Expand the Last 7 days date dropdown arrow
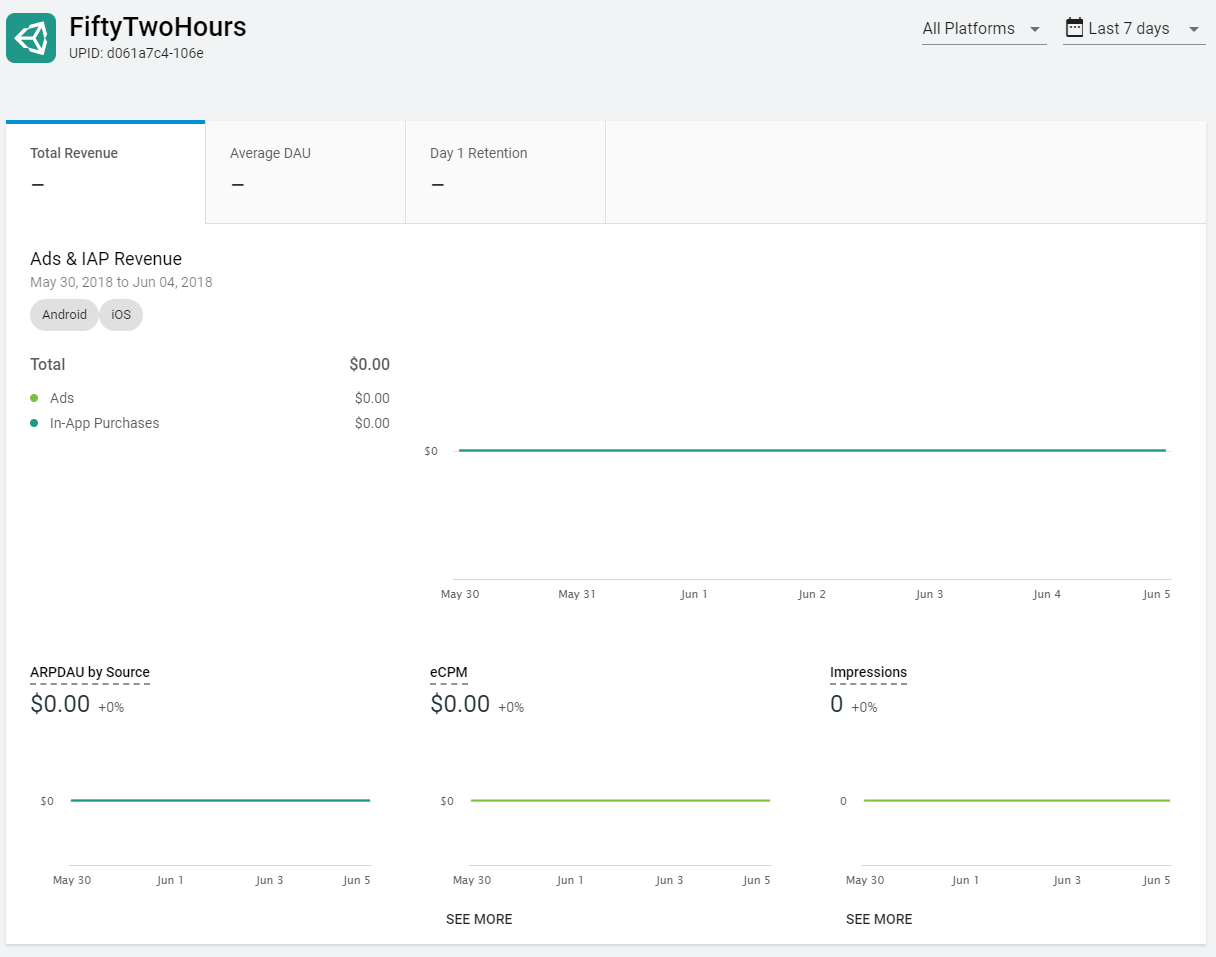This screenshot has width=1216, height=957. [1194, 30]
